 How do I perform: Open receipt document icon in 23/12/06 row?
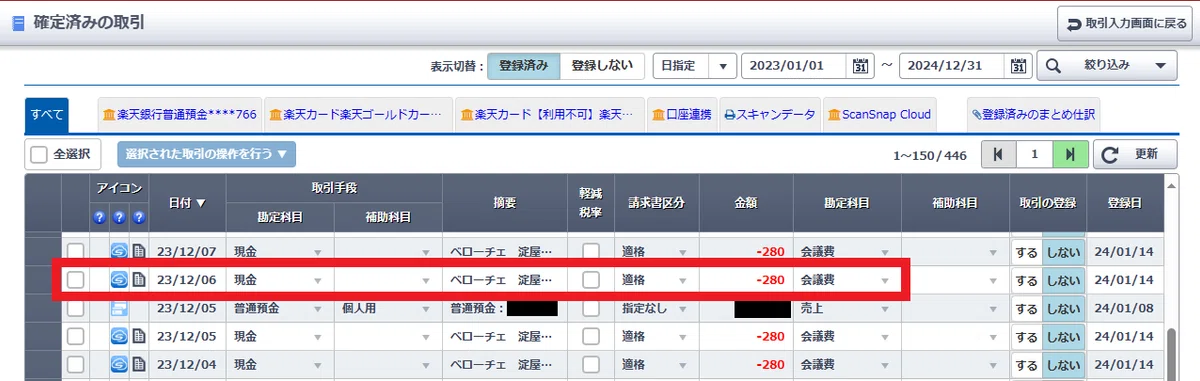[x=139, y=279]
